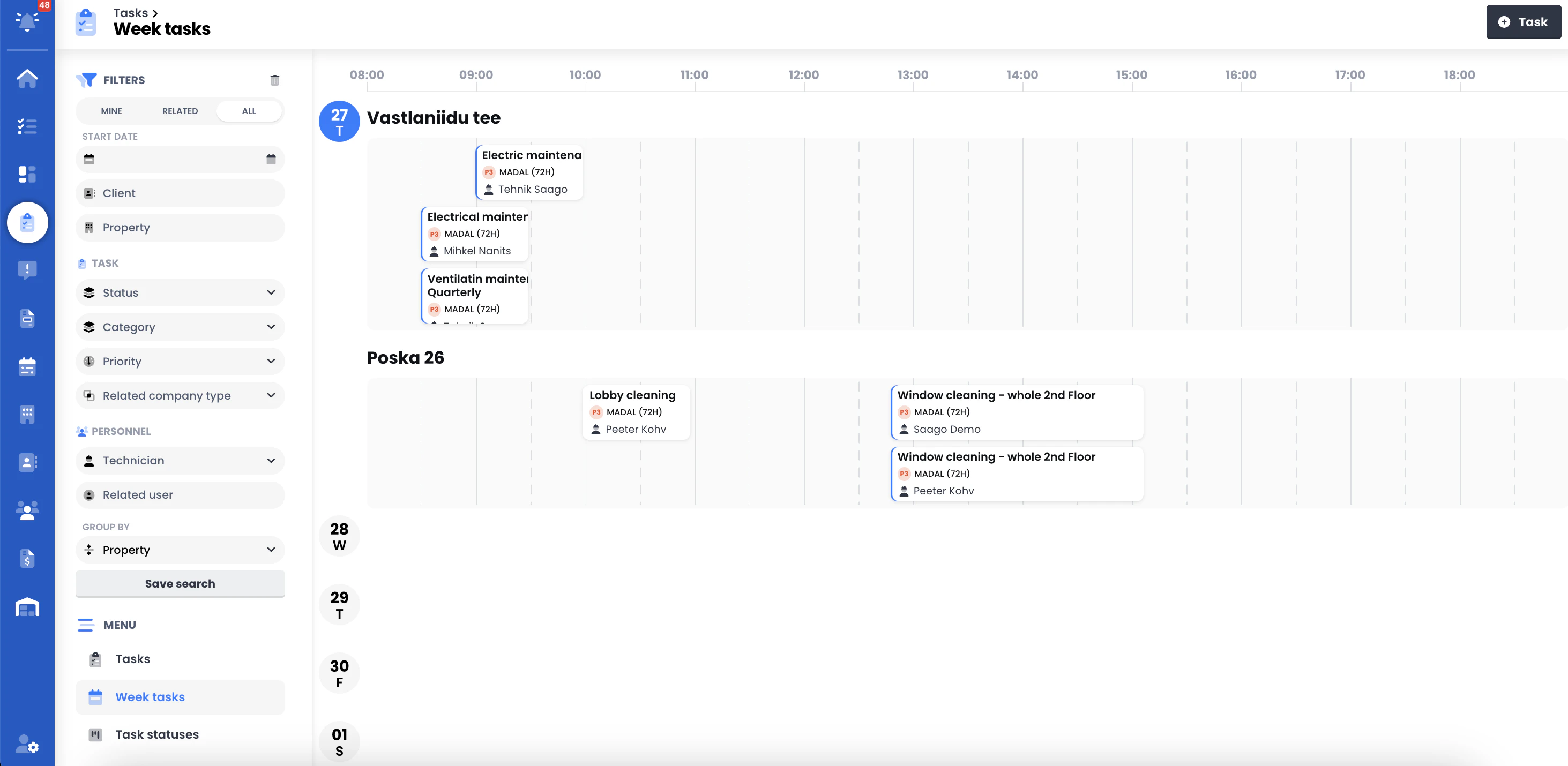Open the properties building icon in sidebar

[x=27, y=414]
